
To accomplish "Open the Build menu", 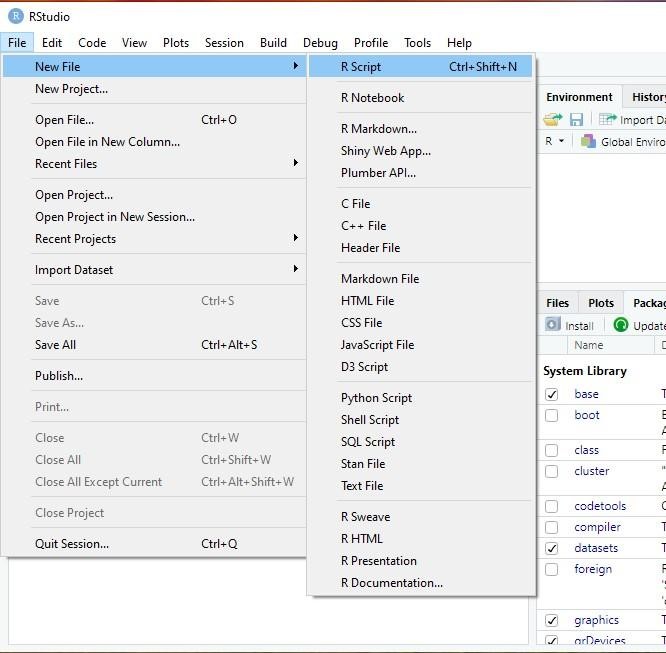I will pos(273,43).
